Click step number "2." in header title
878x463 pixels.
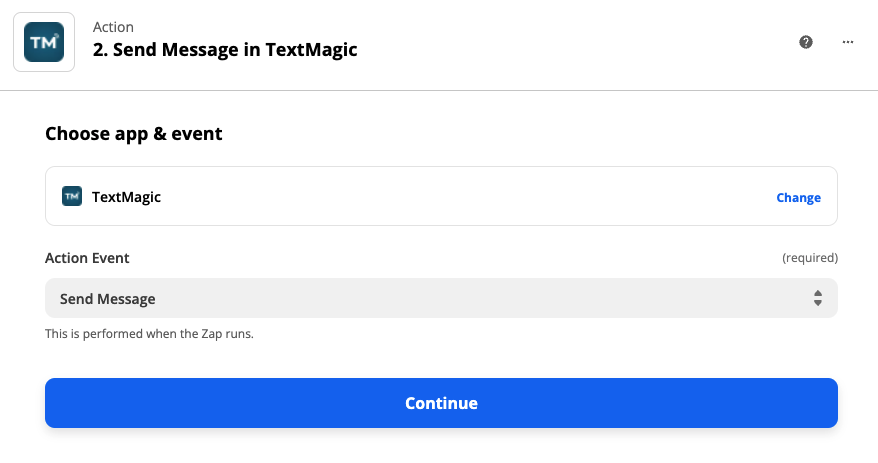[100, 50]
